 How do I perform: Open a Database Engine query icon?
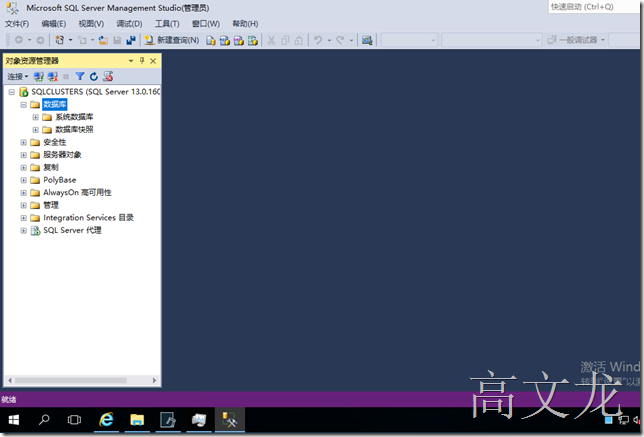pos(211,40)
